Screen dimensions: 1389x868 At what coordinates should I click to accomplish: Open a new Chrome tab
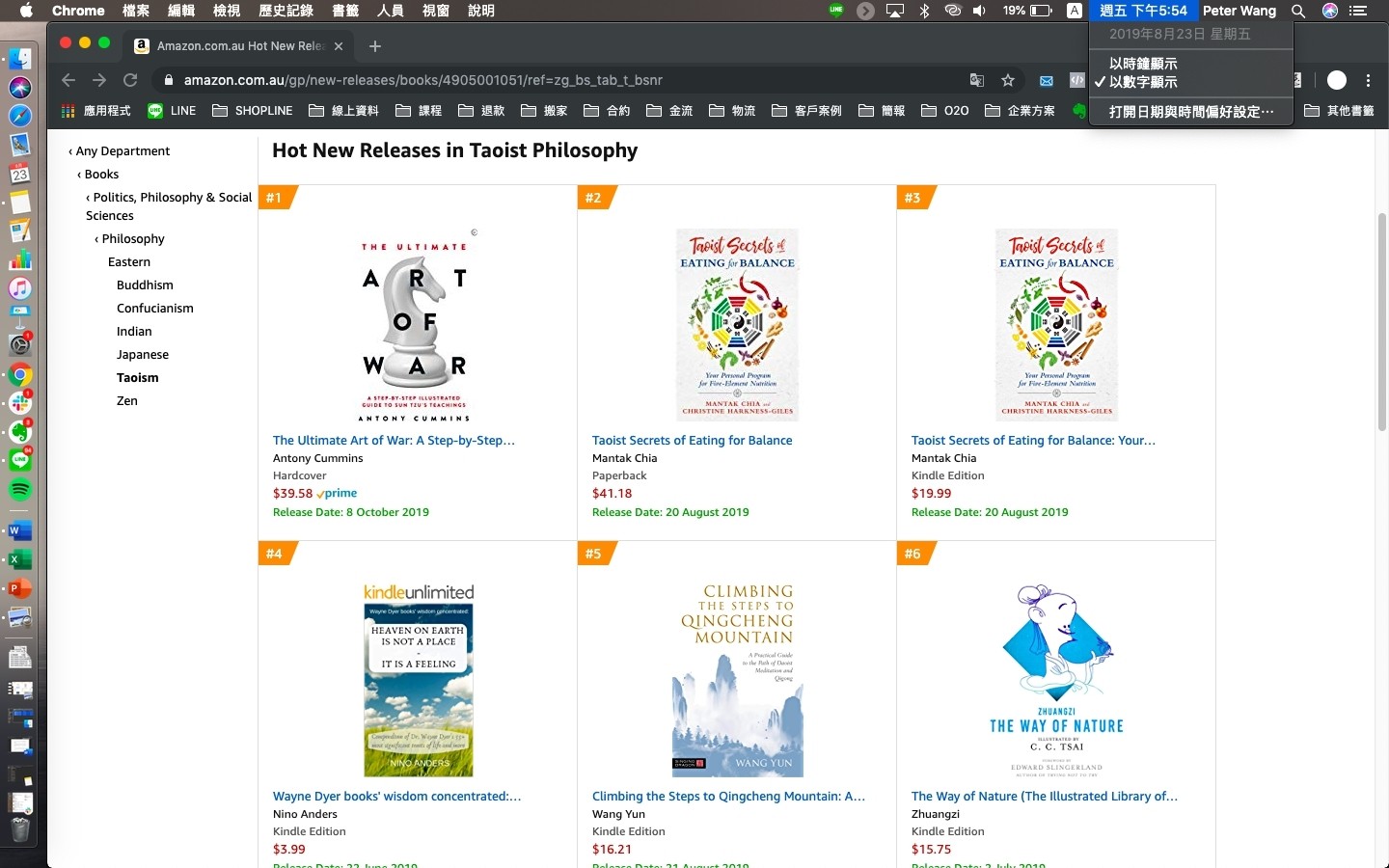pos(375,46)
